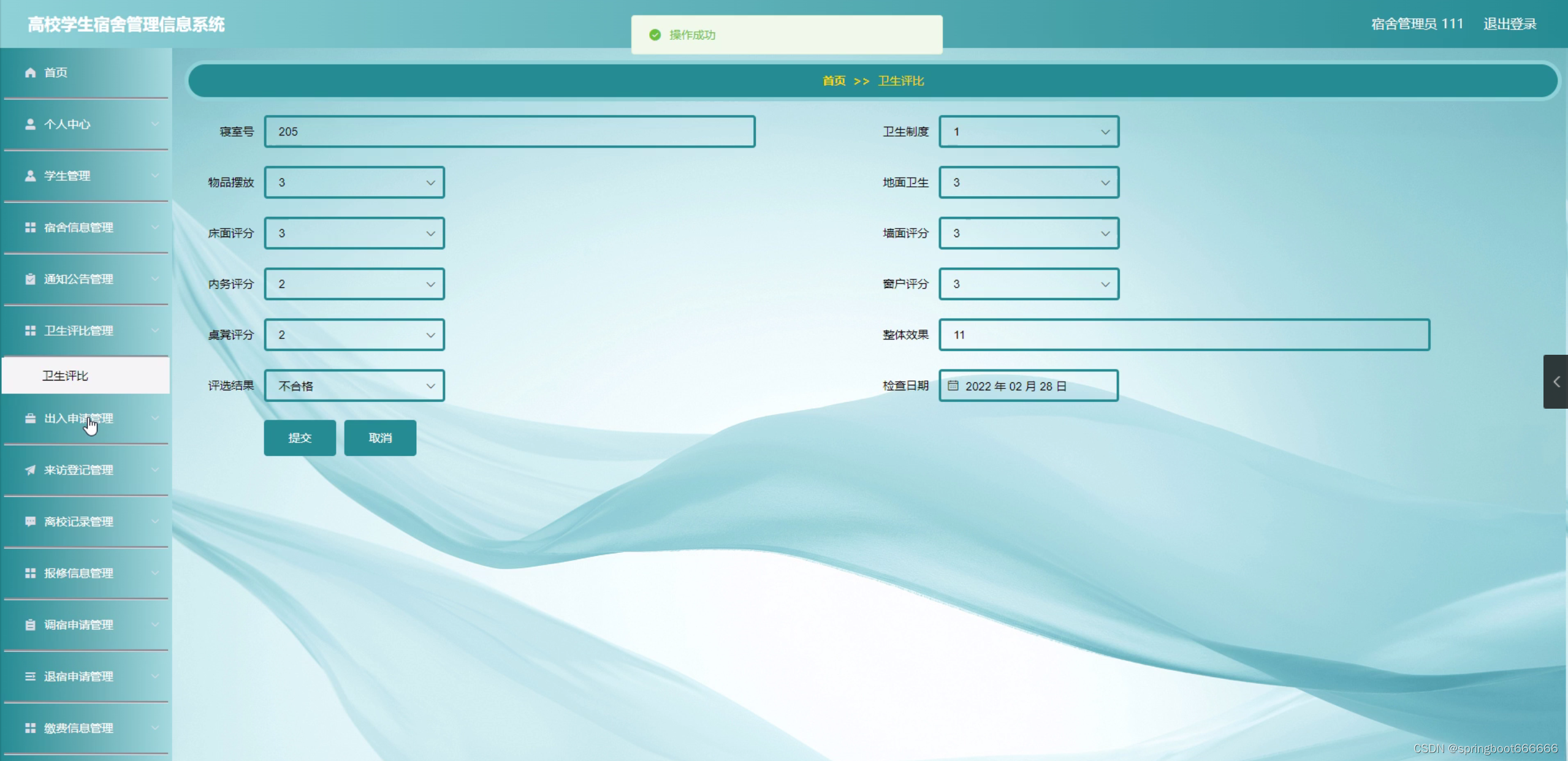Image resolution: width=1568 pixels, height=761 pixels.
Task: Expand the right-edge collapse arrow panel
Action: click(1556, 382)
